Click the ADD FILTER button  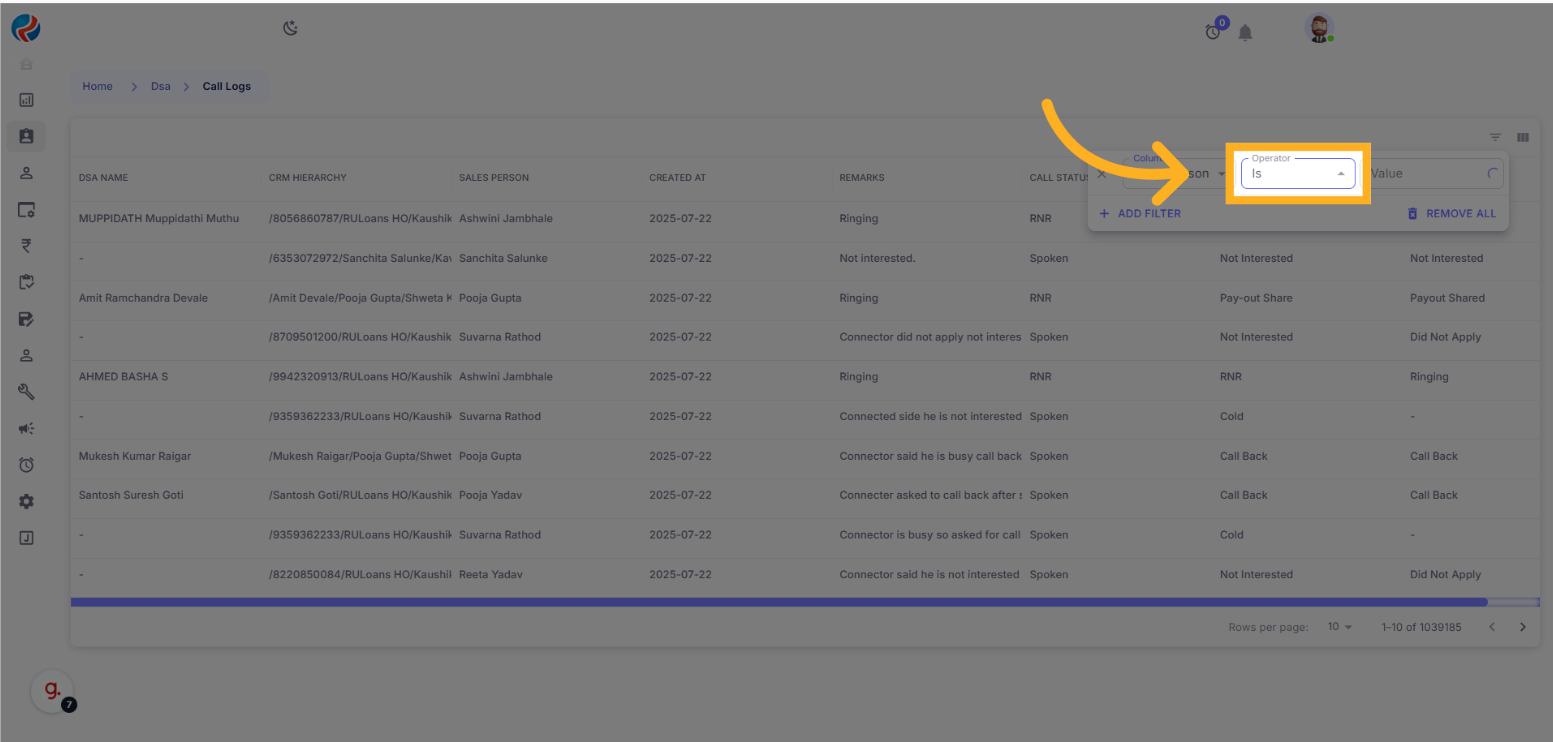pos(1140,213)
